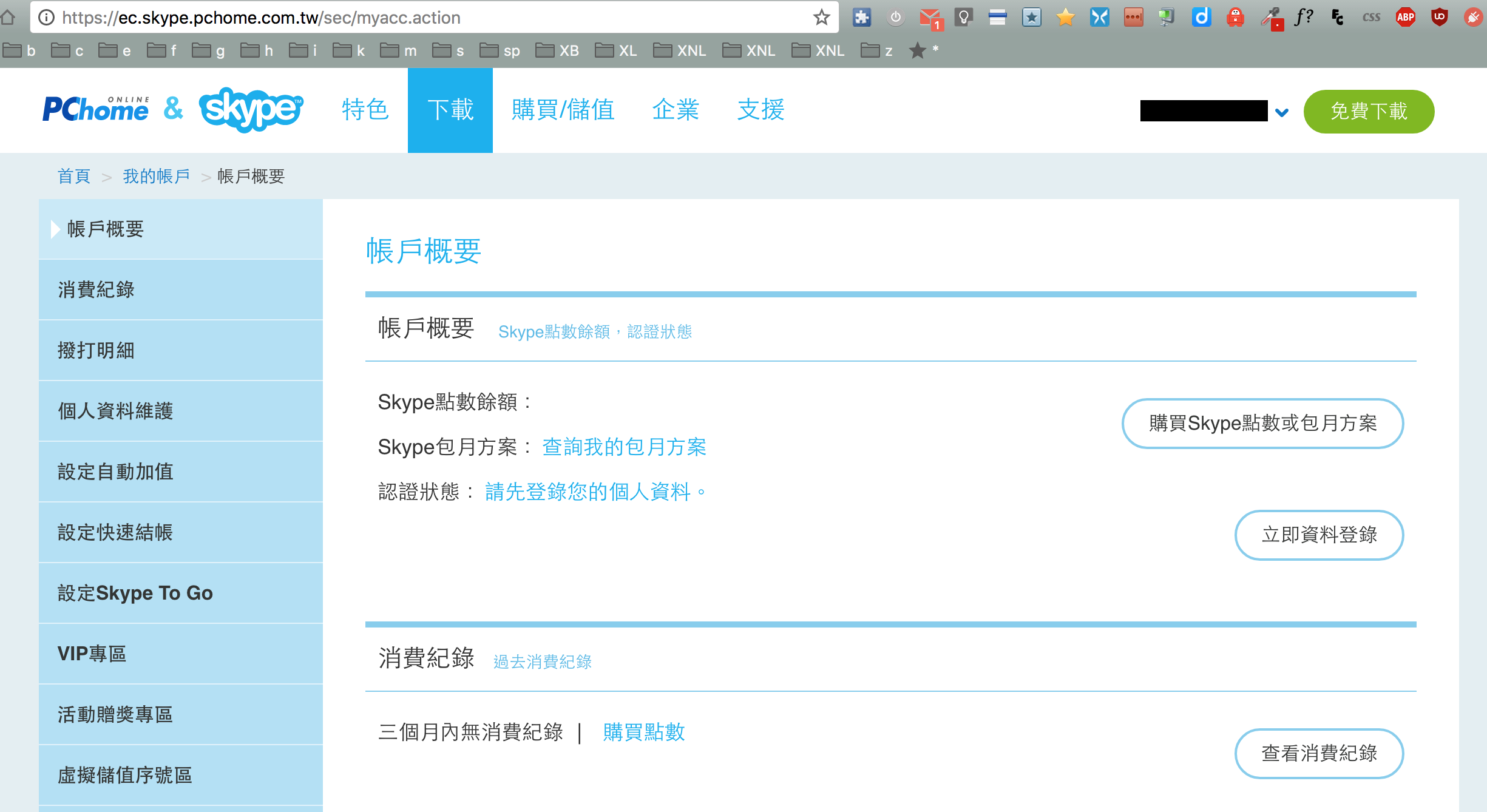Click the 立即資料登錄 button
Screen dimensions: 1487x812
(1319, 535)
